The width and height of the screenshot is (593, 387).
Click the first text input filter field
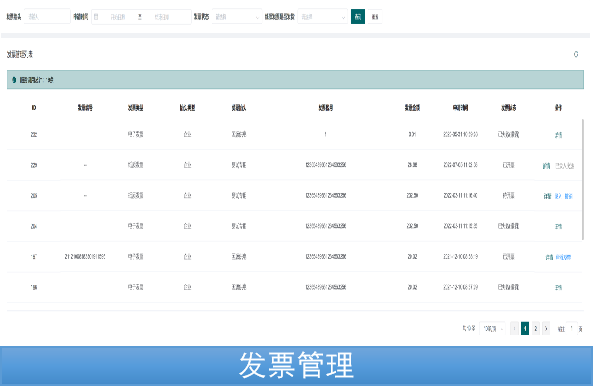47,17
